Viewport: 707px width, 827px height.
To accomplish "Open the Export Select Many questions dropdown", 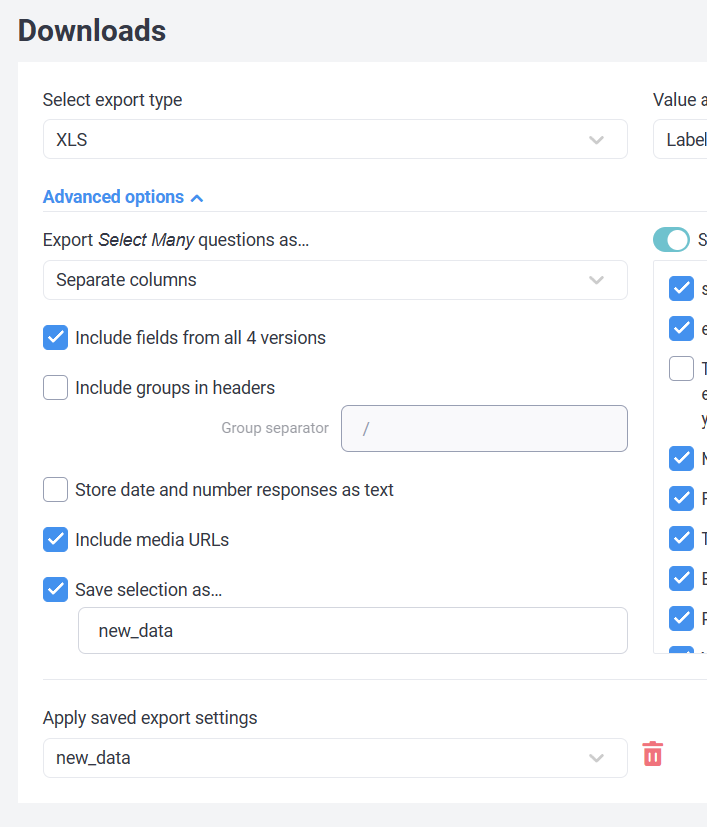I will [320, 280].
